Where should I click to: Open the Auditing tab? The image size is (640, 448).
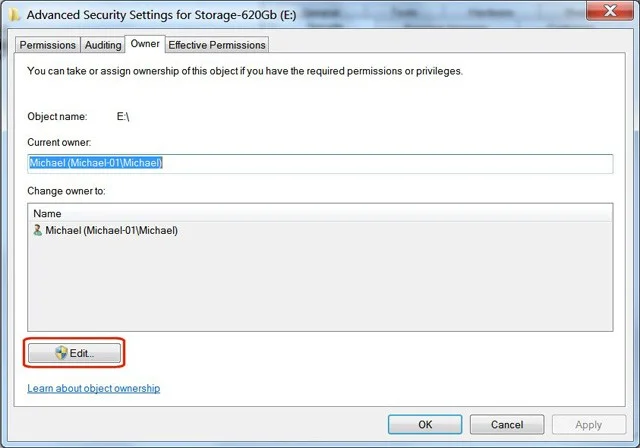(103, 45)
